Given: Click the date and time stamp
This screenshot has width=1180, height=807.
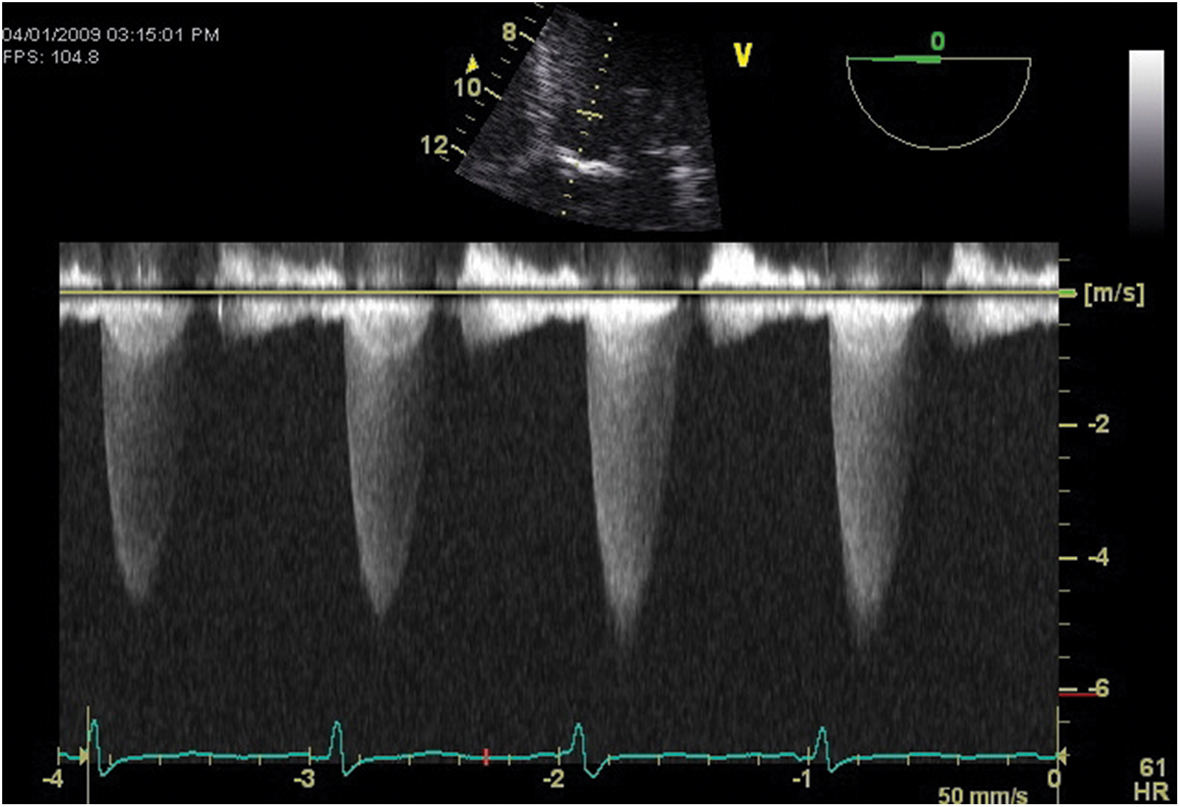Looking at the screenshot, I should [110, 35].
